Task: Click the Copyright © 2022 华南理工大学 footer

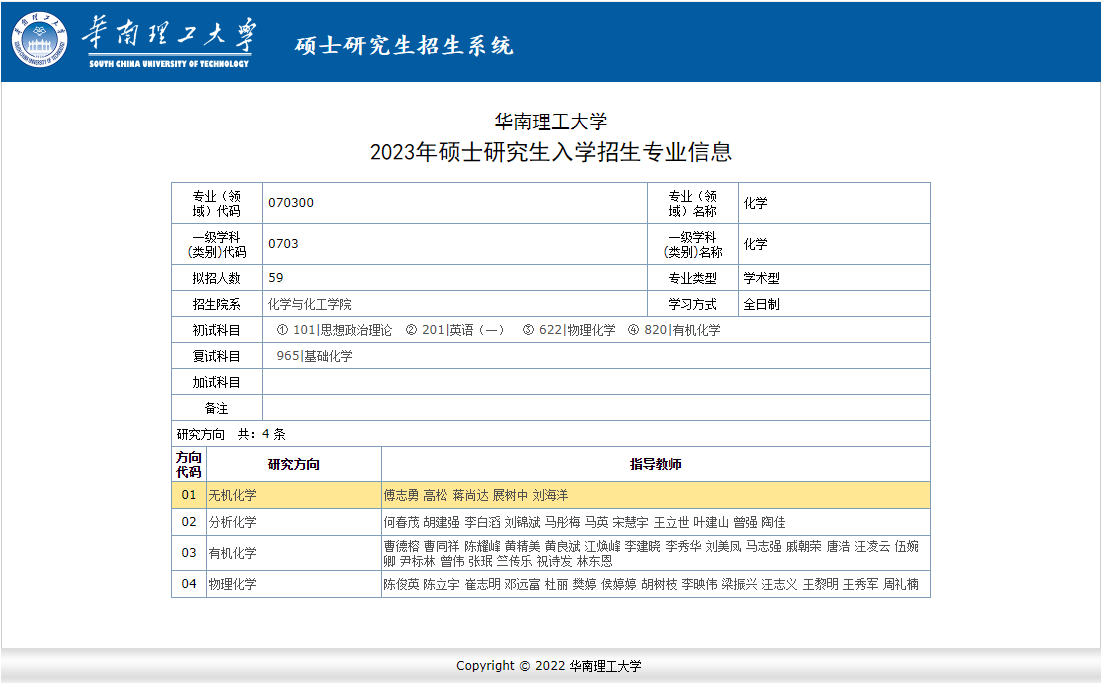Action: (x=549, y=665)
